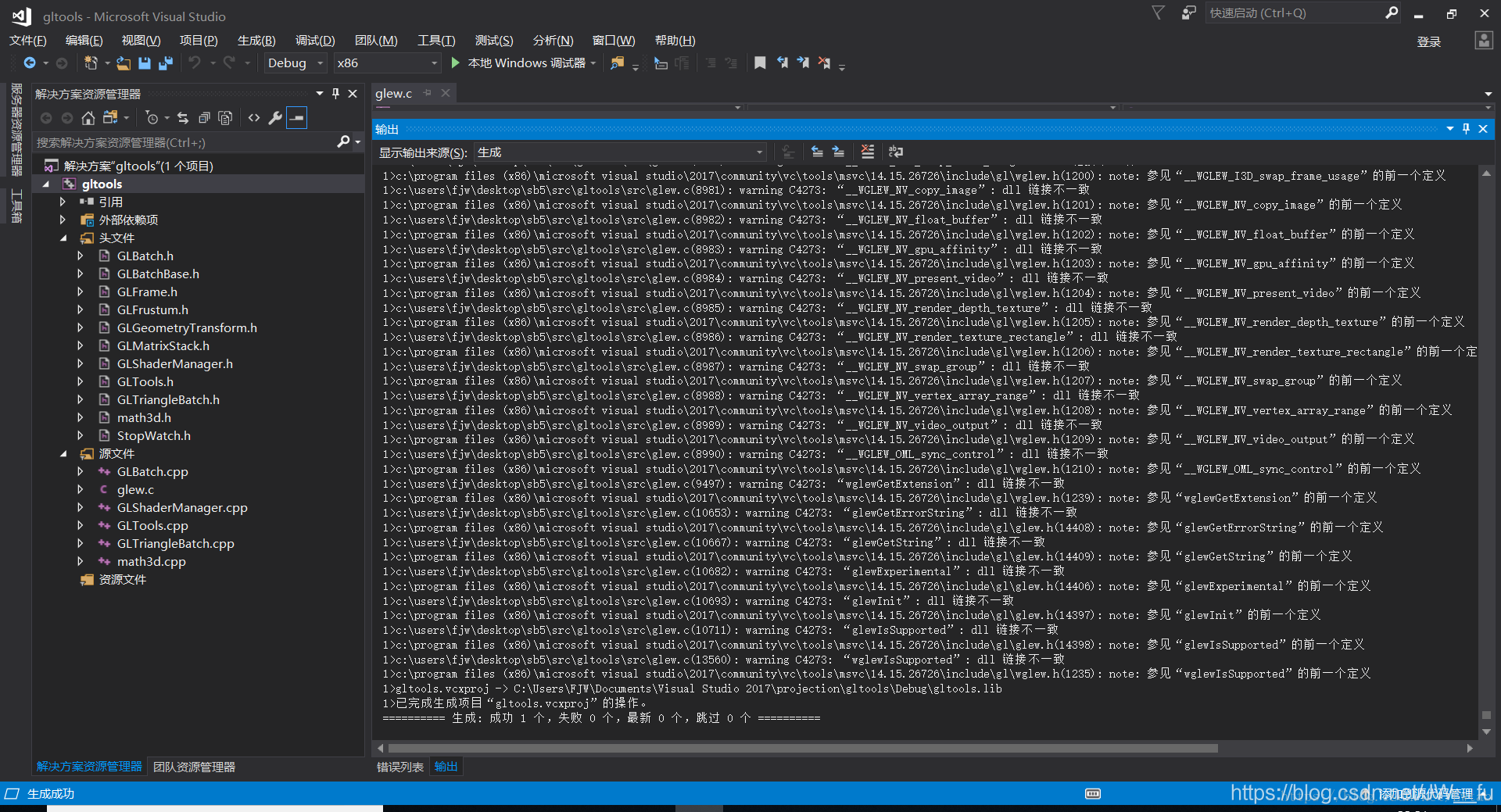Open the x86 platform dropdown
Screen dimensions: 1501x812
387,63
